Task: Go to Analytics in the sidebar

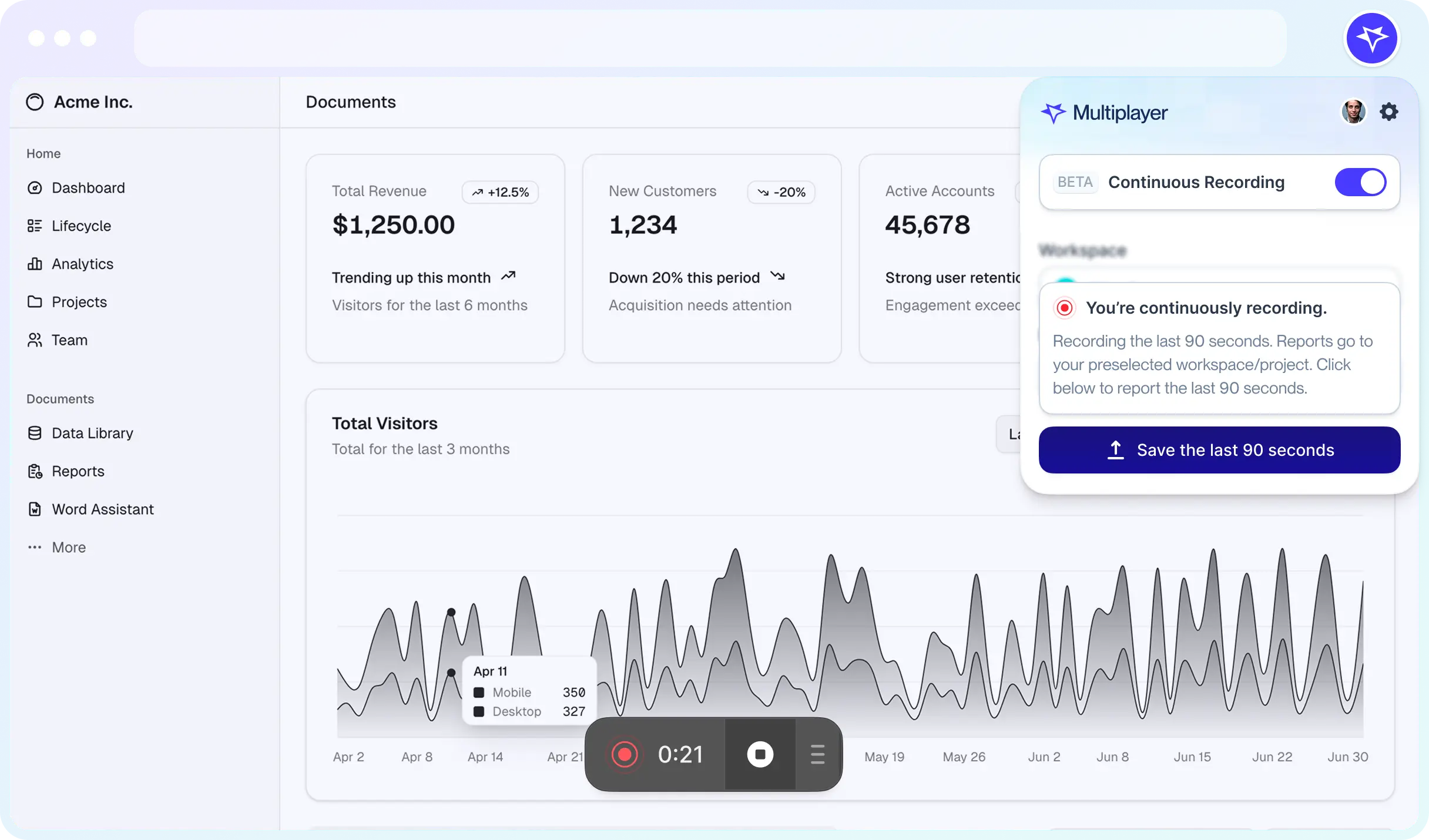Action: 82,264
